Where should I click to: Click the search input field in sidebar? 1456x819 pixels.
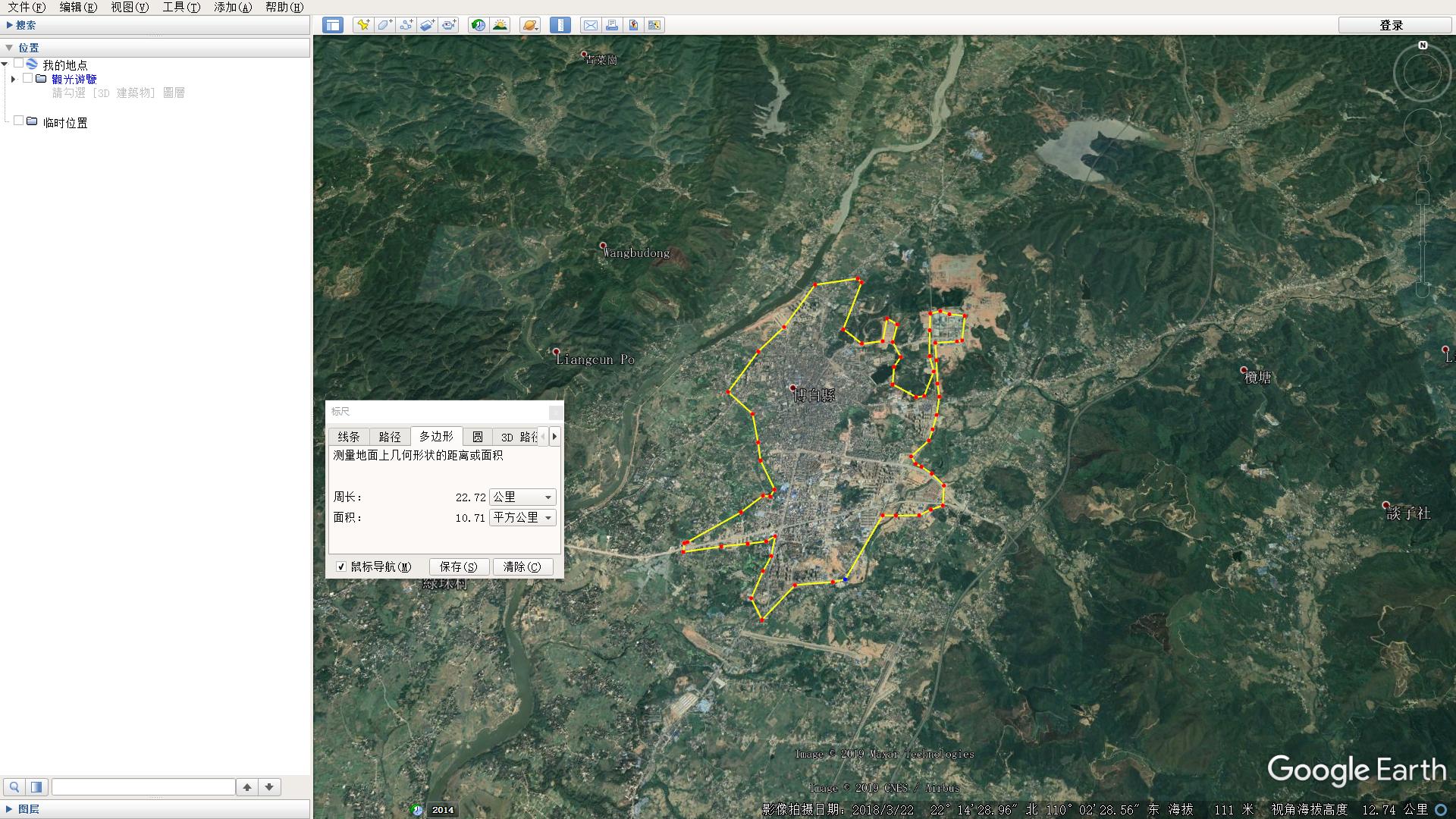[x=144, y=786]
